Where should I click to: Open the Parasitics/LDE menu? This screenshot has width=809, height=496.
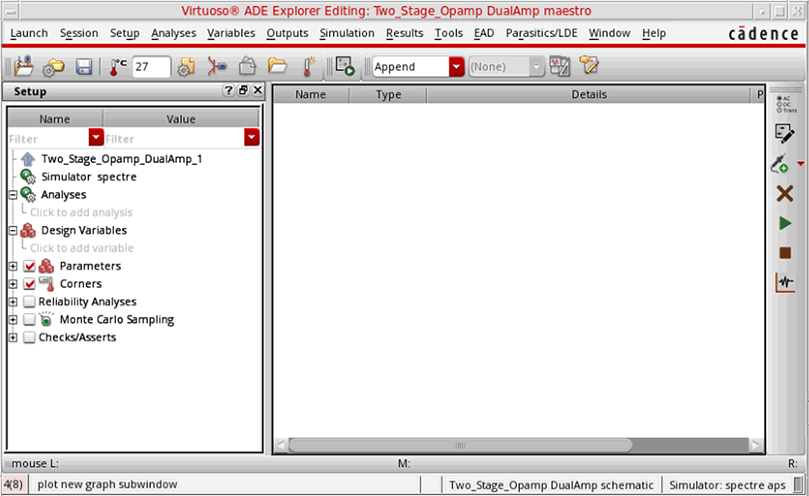541,33
